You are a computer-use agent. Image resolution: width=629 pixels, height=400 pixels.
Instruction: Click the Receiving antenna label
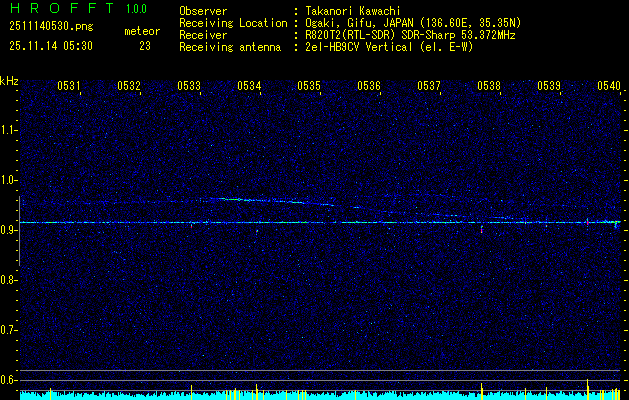230,47
